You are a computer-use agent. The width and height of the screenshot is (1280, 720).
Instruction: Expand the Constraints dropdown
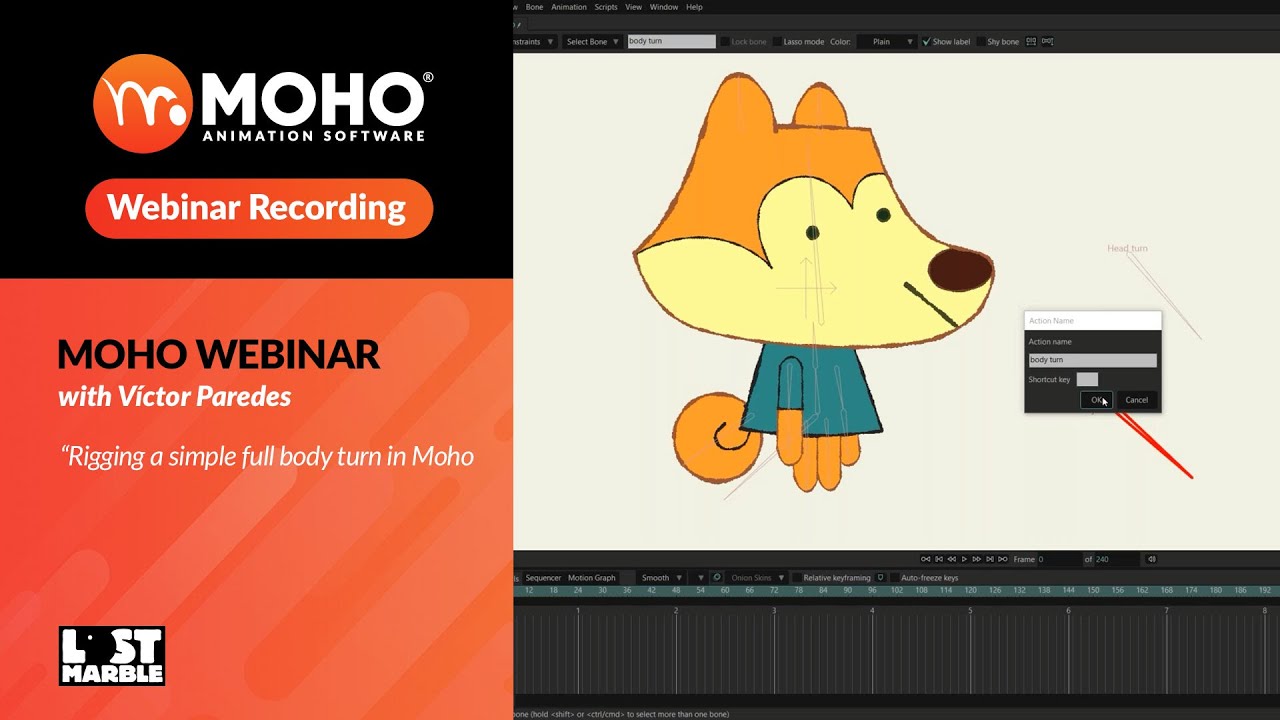point(535,42)
